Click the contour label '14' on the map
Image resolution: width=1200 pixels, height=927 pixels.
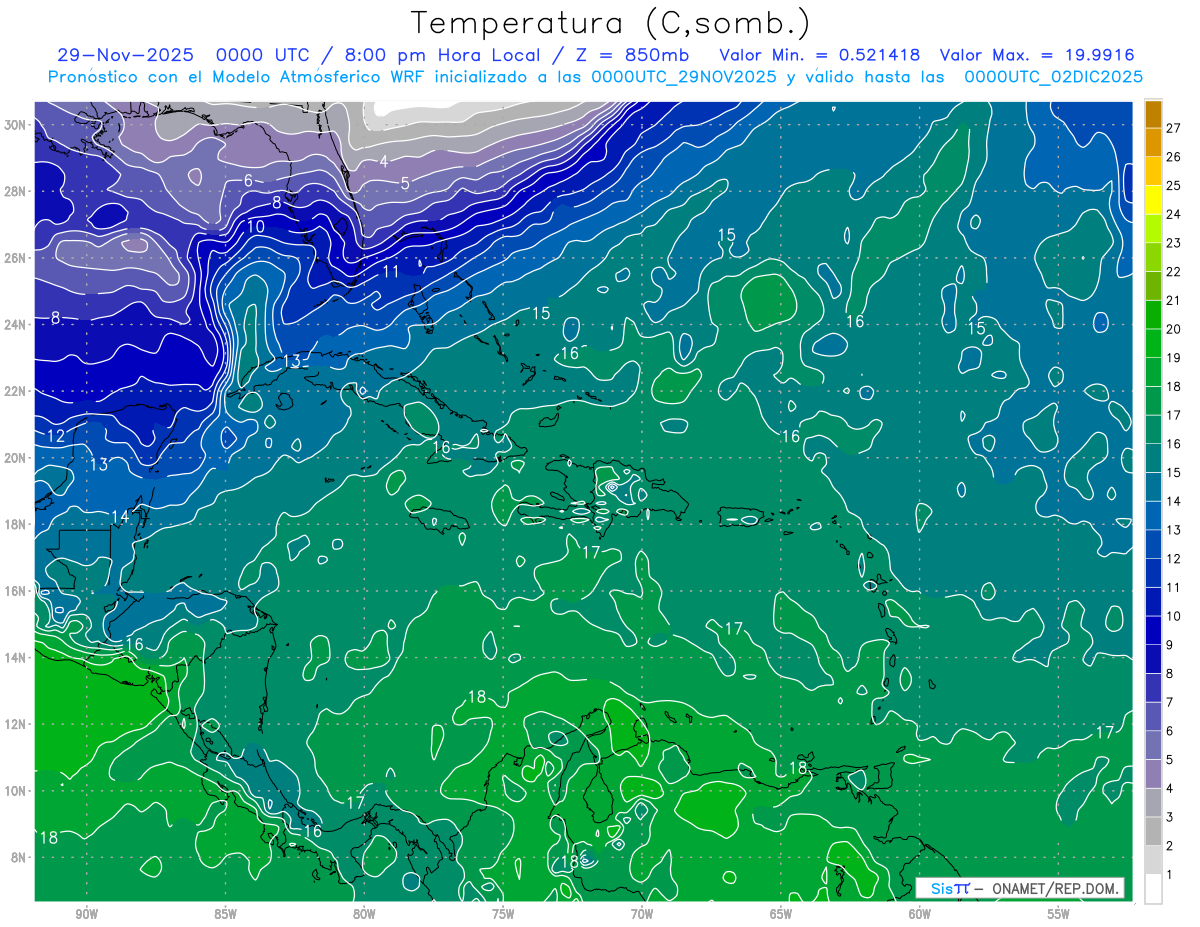point(121,516)
